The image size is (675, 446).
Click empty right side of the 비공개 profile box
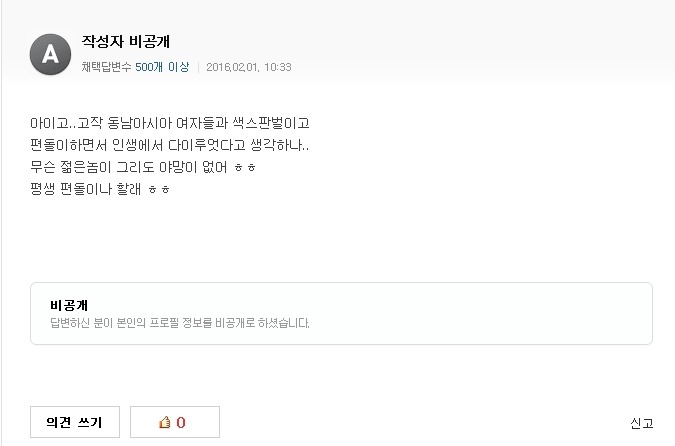point(500,313)
